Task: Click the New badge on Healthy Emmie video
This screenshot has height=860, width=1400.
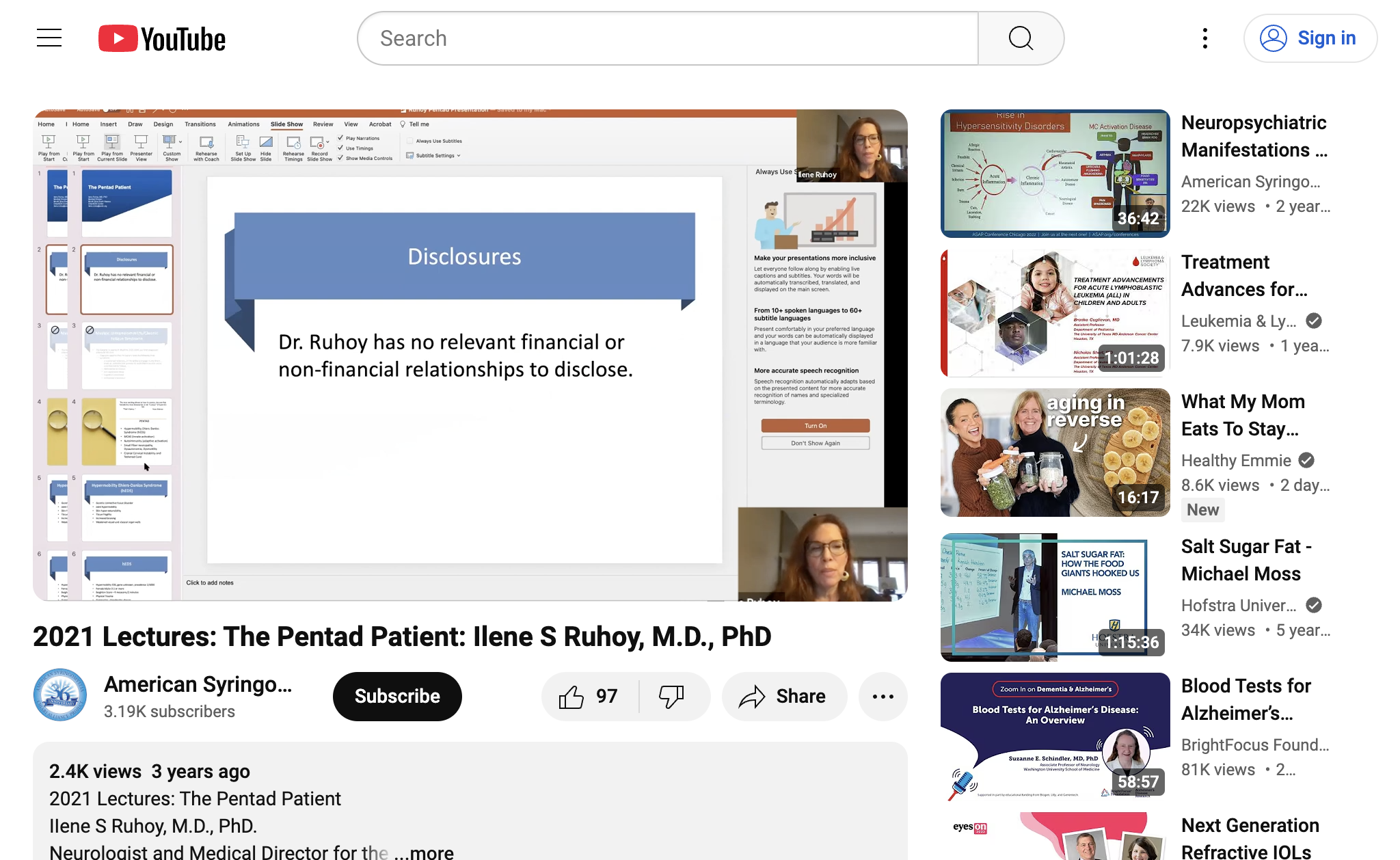Action: point(1202,510)
